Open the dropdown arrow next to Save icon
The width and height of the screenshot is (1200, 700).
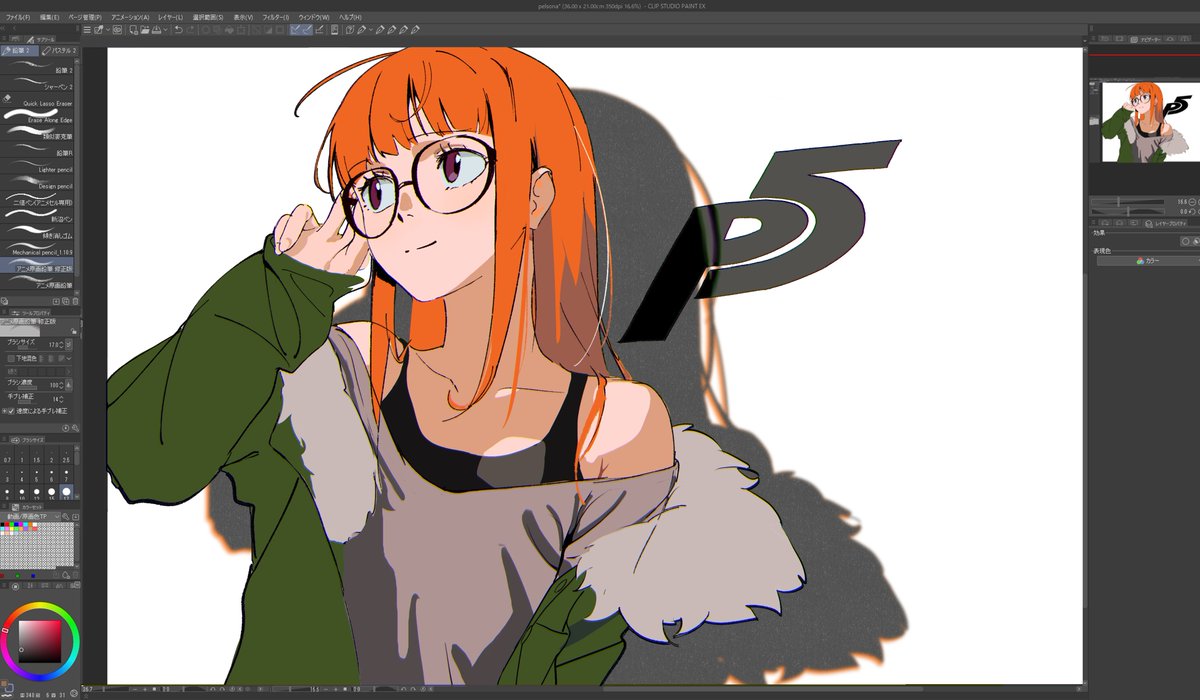click(166, 30)
